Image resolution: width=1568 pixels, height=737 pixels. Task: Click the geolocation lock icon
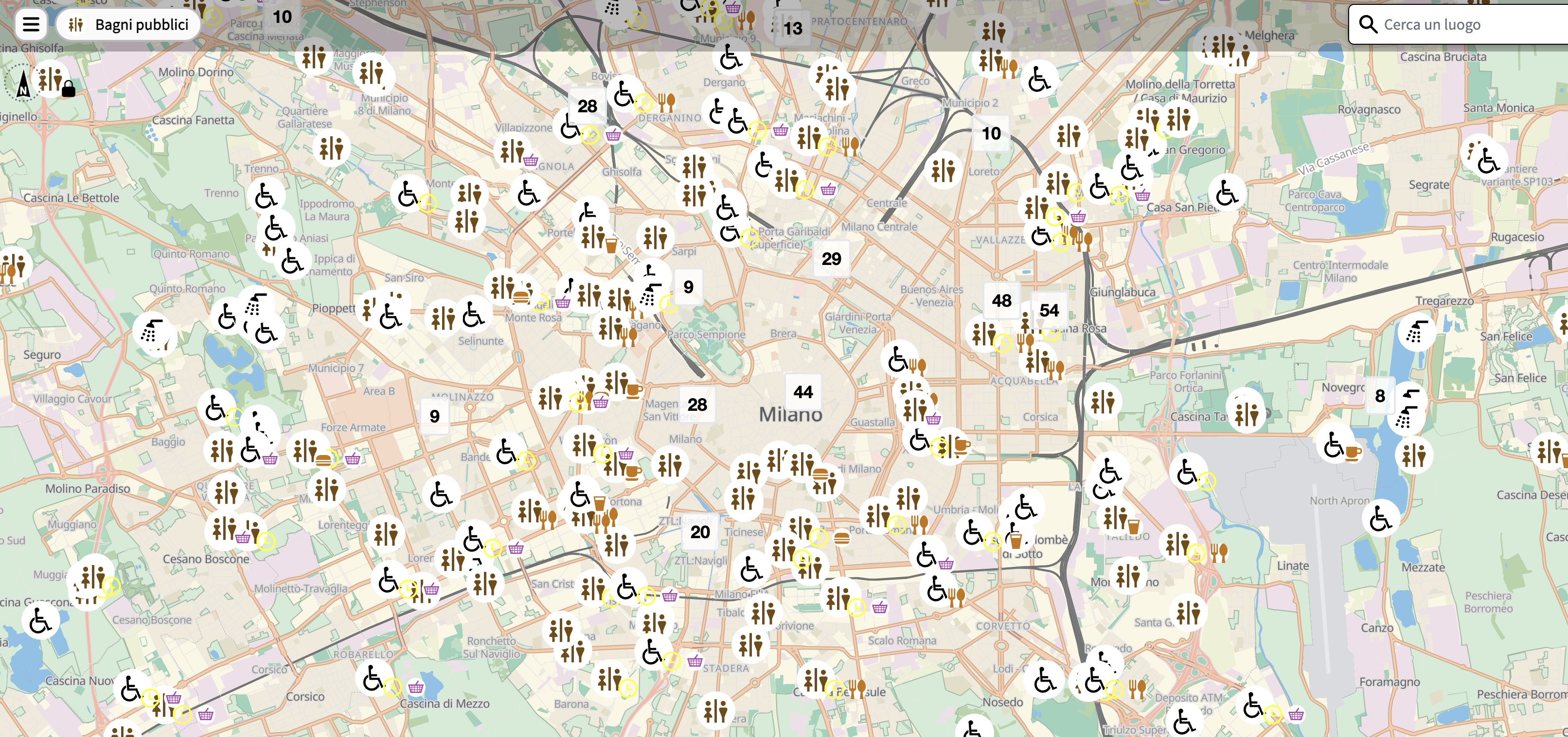click(69, 89)
